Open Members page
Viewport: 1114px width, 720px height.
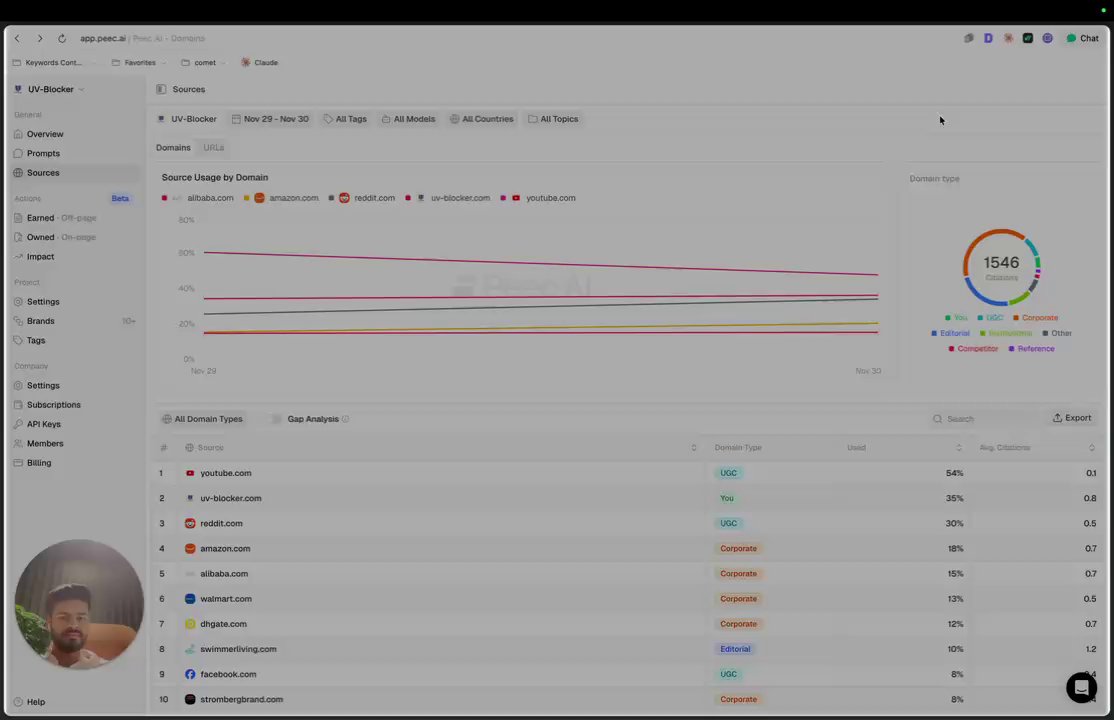pos(45,444)
